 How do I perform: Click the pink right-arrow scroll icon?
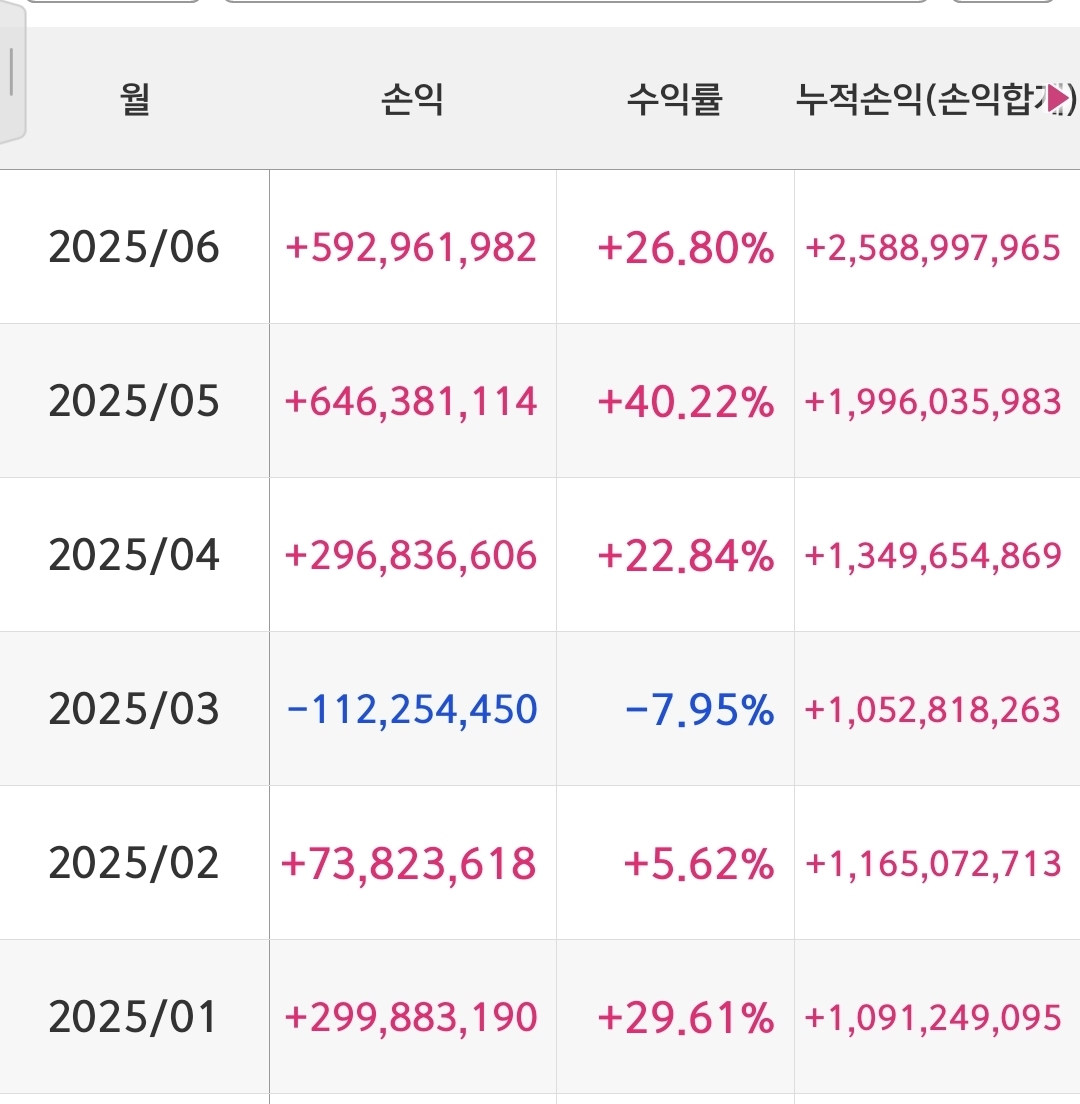(1058, 99)
